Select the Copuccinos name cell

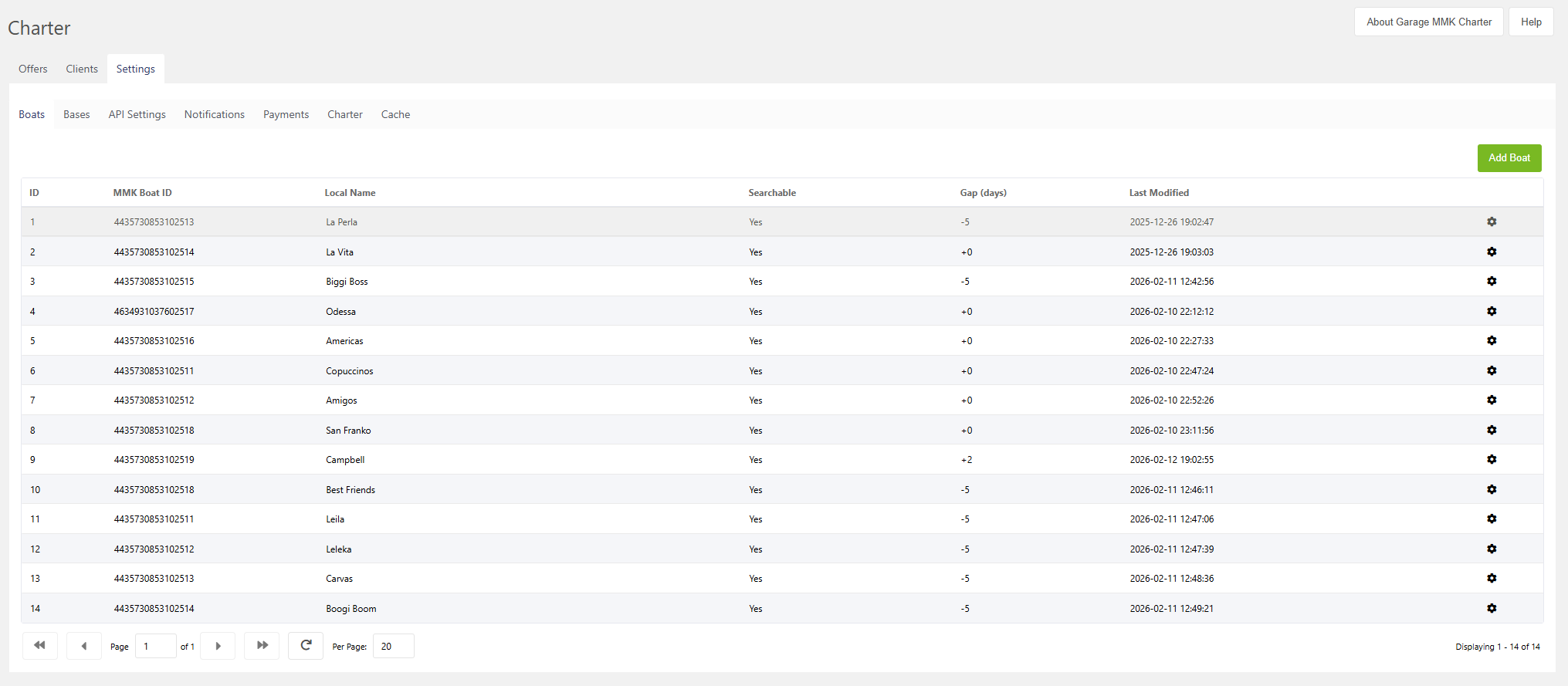[x=350, y=371]
